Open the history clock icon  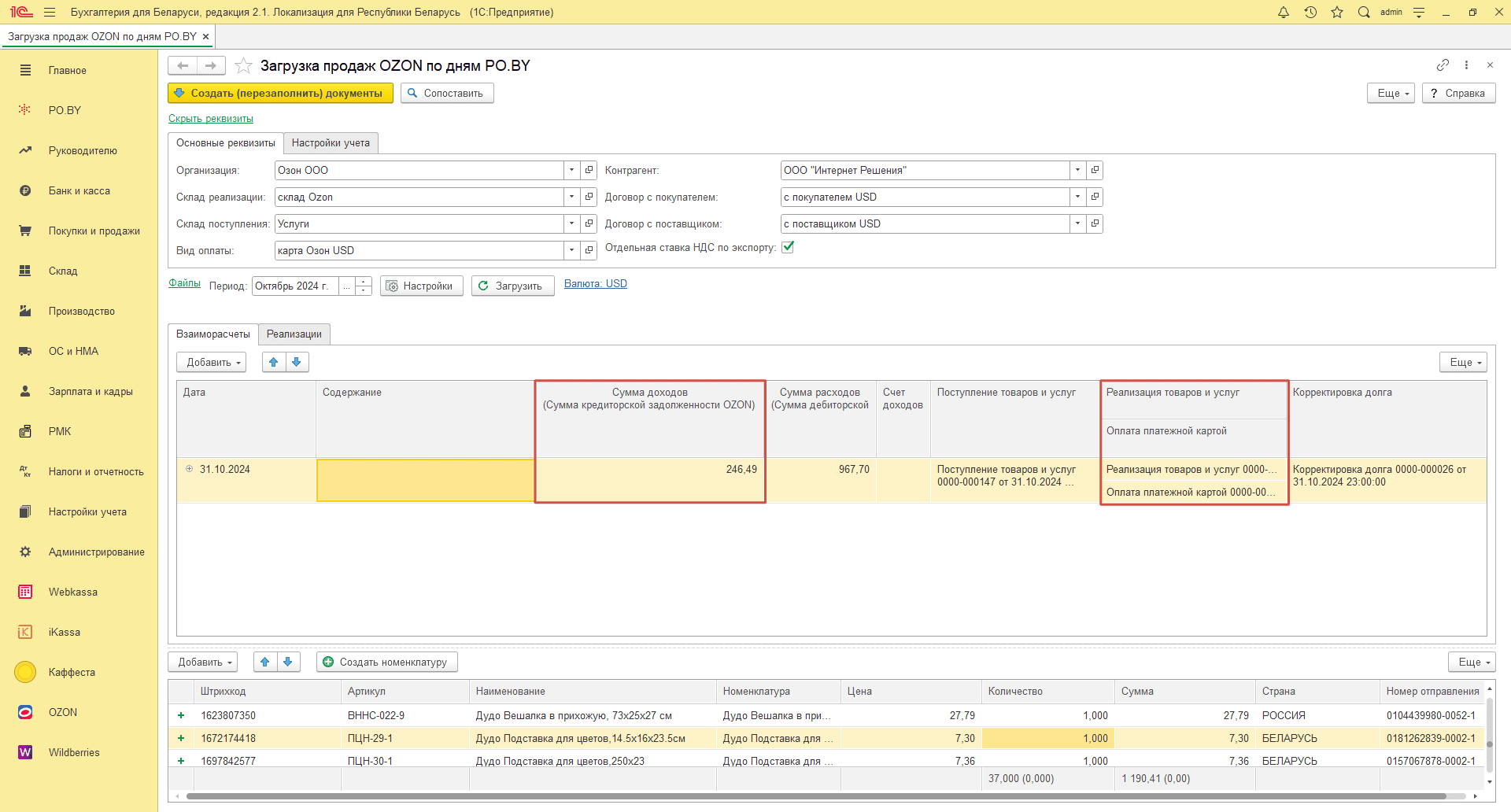[1310, 12]
